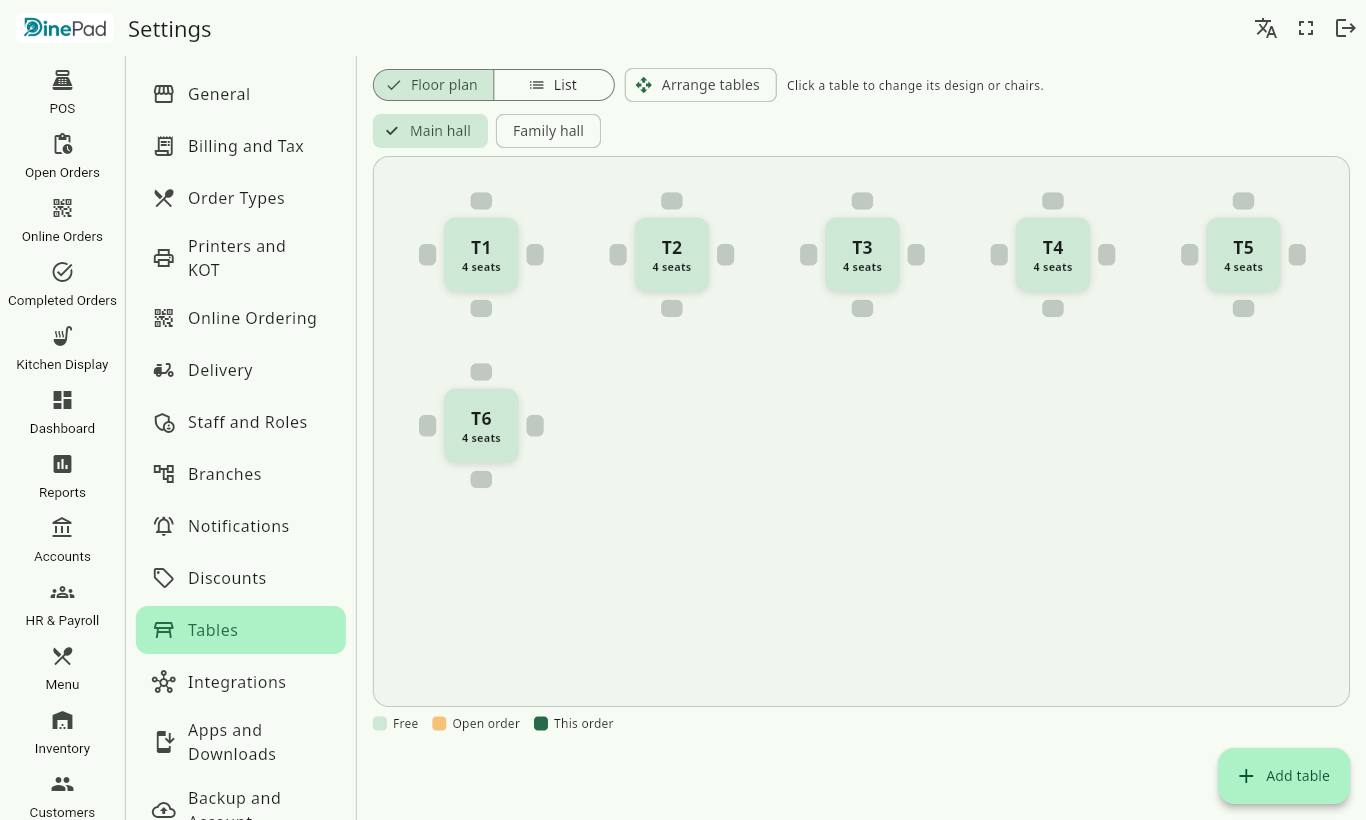Image resolution: width=1366 pixels, height=820 pixels.
Task: Switch view to List mode
Action: [x=554, y=85]
